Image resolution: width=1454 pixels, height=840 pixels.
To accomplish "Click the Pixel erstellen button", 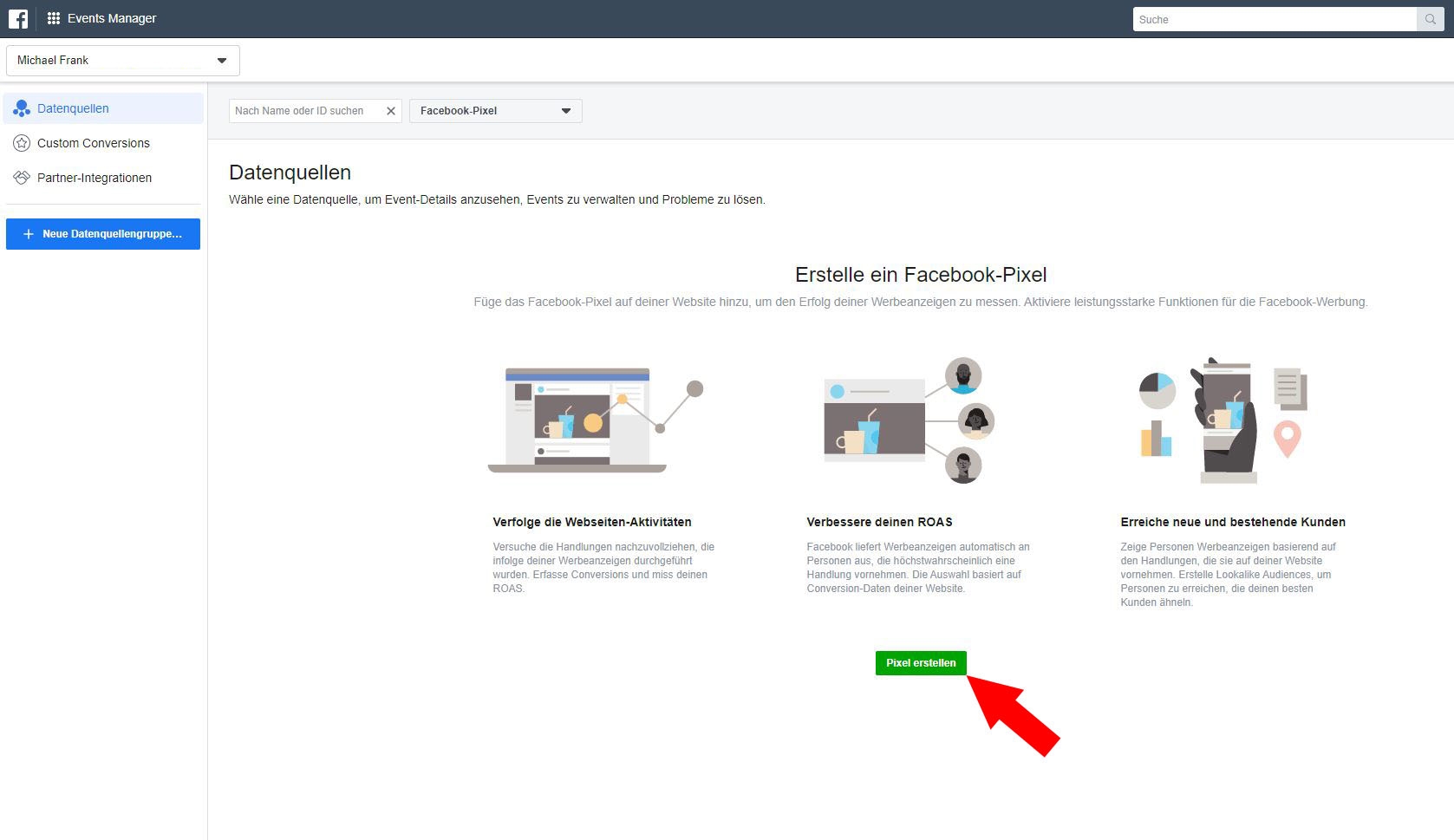I will (921, 663).
